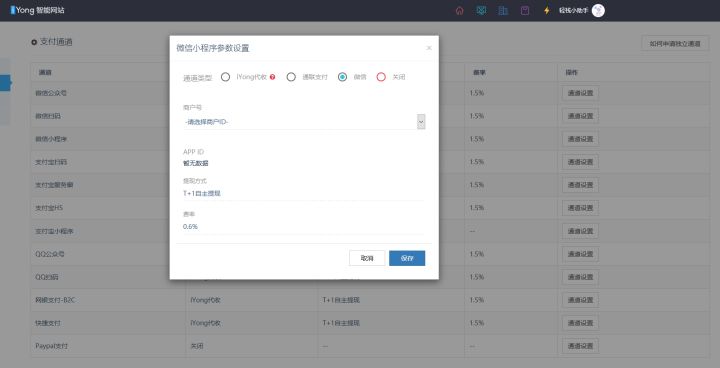Click the QQ公众号 channel name cell
Viewport: 720px width, 368px height.
coord(50,254)
